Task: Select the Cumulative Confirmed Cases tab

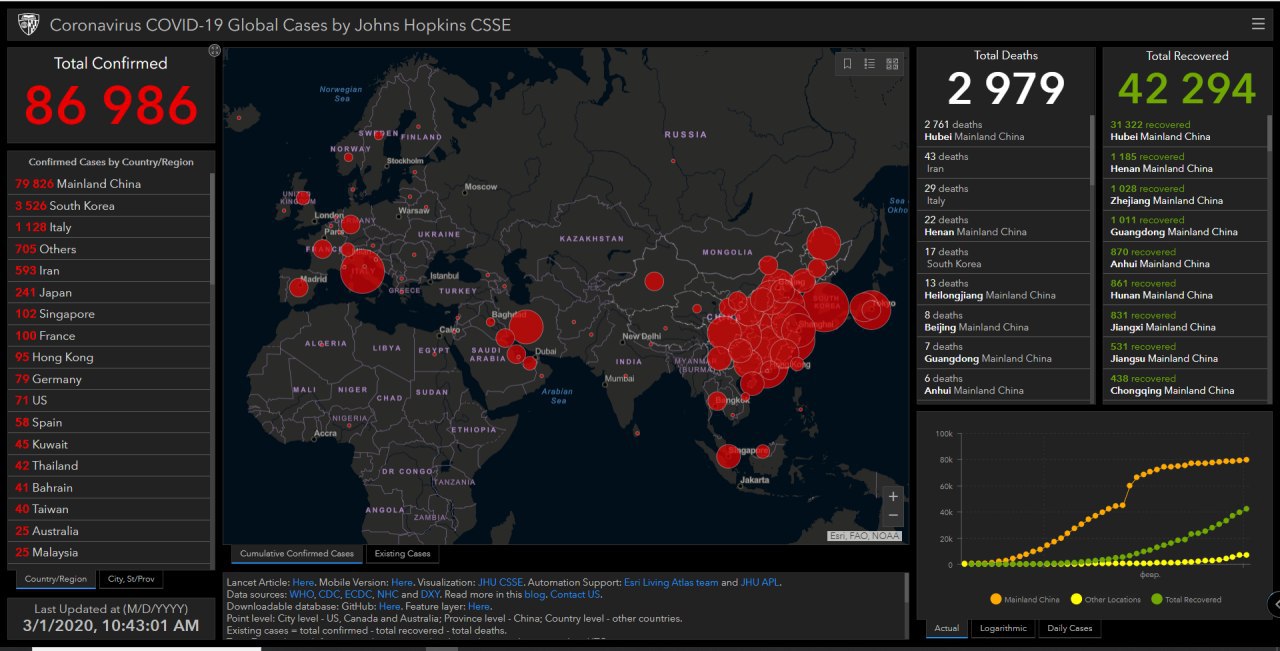Action: pos(297,553)
